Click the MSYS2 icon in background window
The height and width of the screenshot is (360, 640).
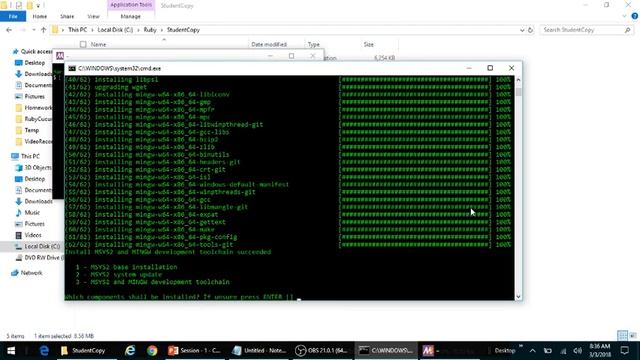(x=60, y=56)
